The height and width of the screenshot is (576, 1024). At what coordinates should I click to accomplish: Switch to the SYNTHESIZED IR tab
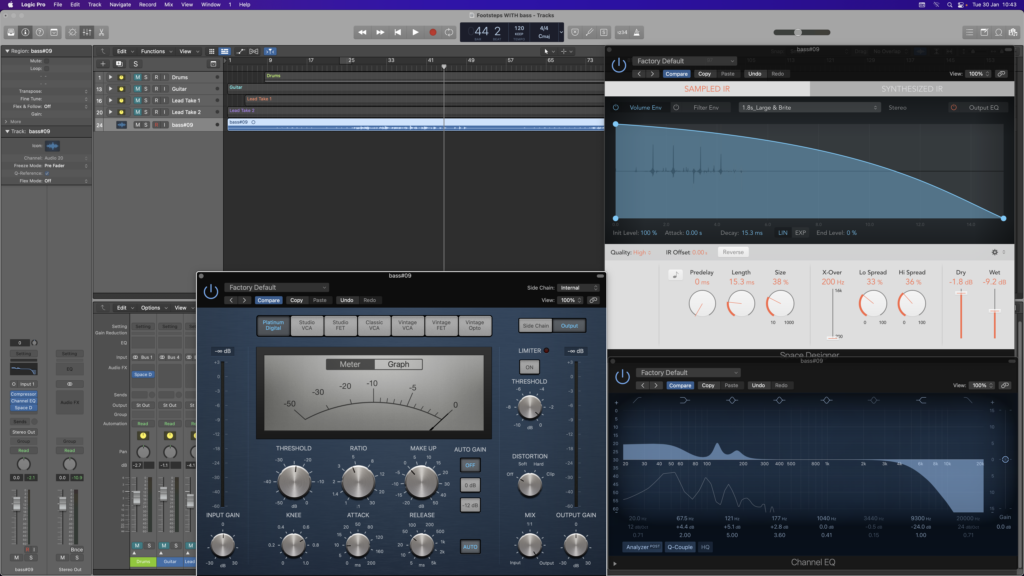click(912, 89)
